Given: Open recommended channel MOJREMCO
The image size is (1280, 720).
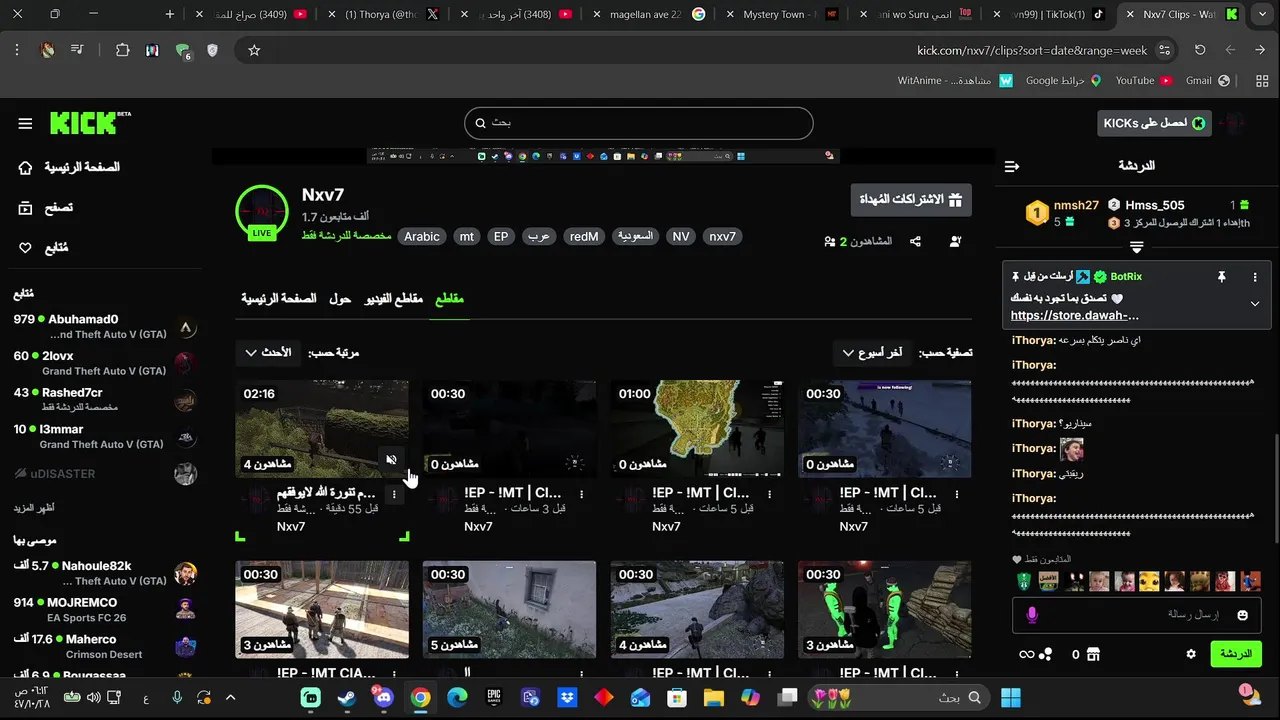Looking at the screenshot, I should pos(105,610).
